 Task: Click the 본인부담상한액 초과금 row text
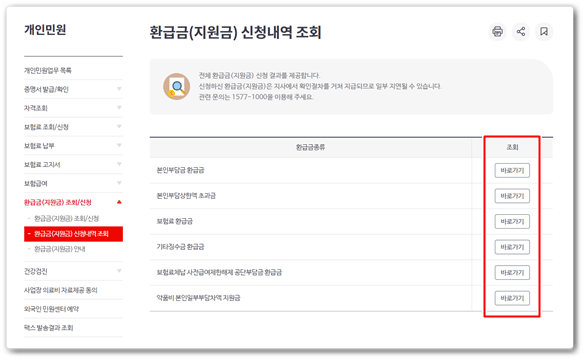point(186,196)
